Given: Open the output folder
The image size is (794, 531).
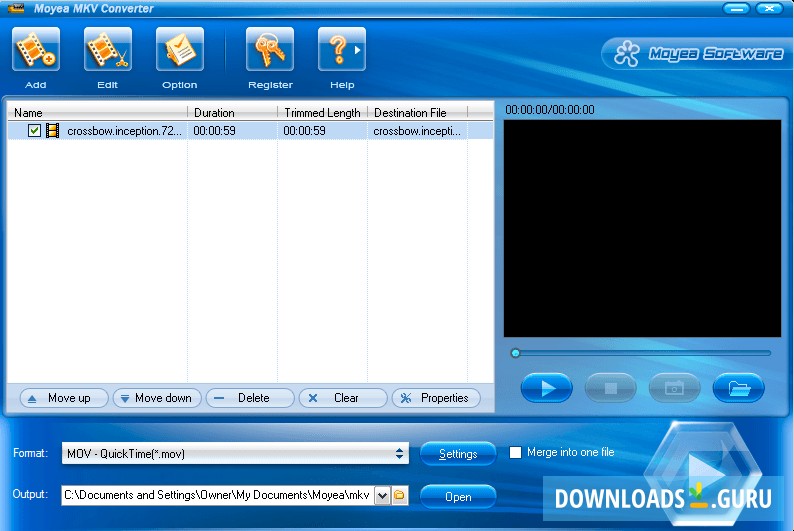Looking at the screenshot, I should pos(458,497).
